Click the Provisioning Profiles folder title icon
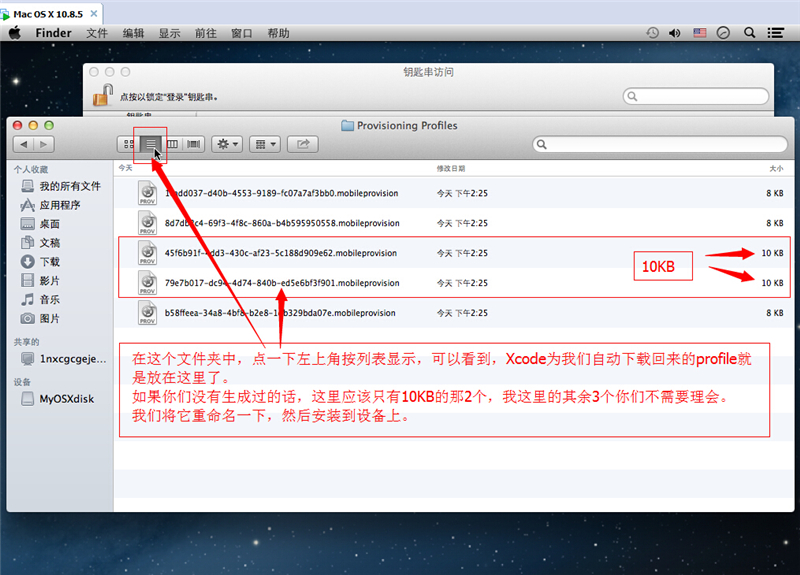Screen dimensions: 800x575 coord(347,126)
